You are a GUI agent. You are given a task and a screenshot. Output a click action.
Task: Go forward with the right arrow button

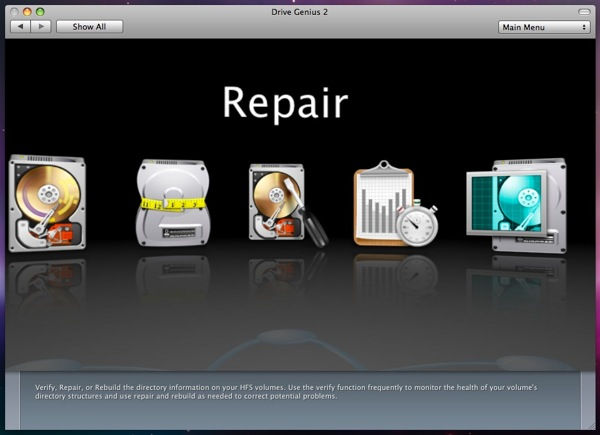click(x=41, y=27)
